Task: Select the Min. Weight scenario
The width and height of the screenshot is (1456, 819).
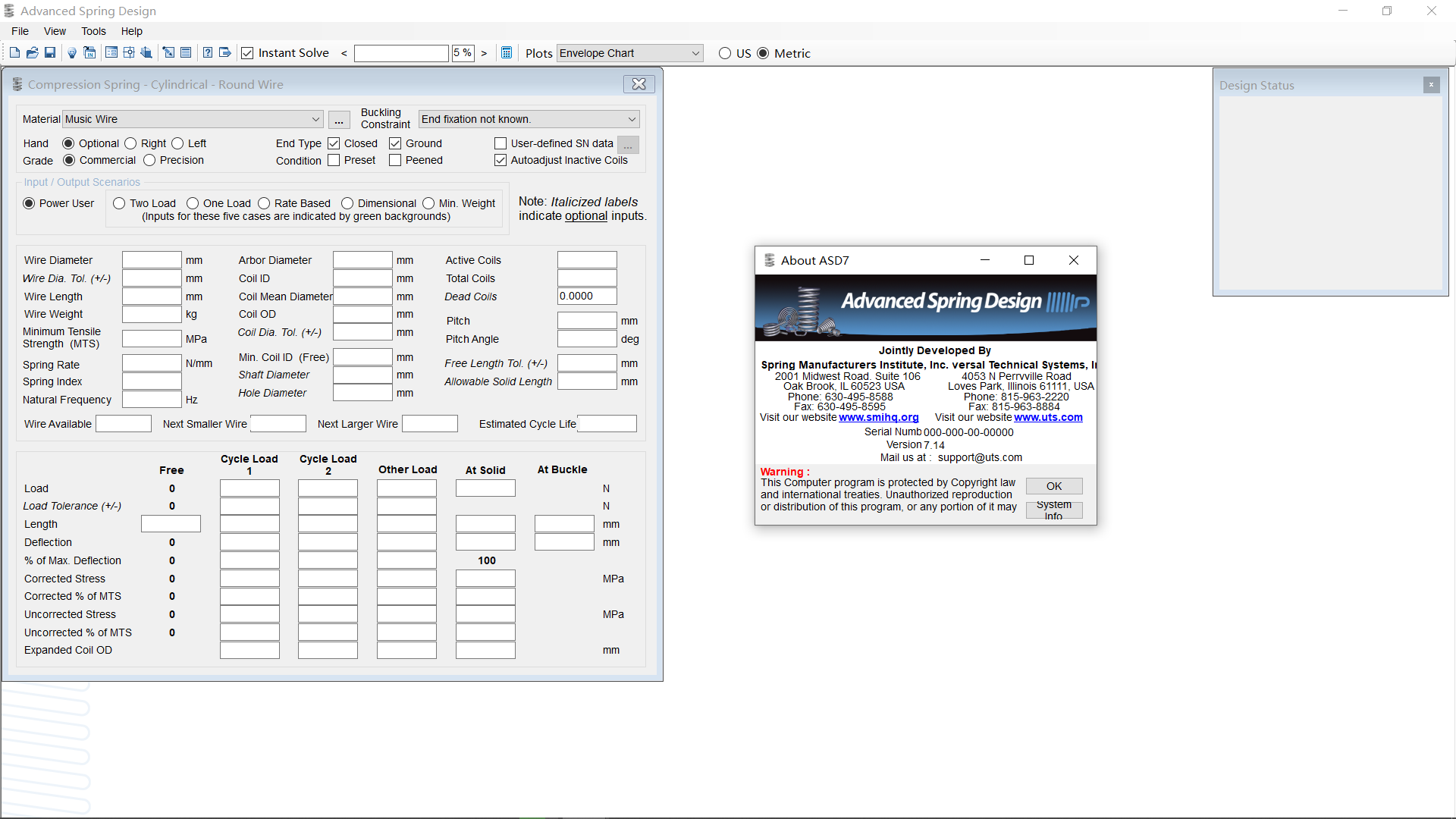Action: click(x=428, y=203)
